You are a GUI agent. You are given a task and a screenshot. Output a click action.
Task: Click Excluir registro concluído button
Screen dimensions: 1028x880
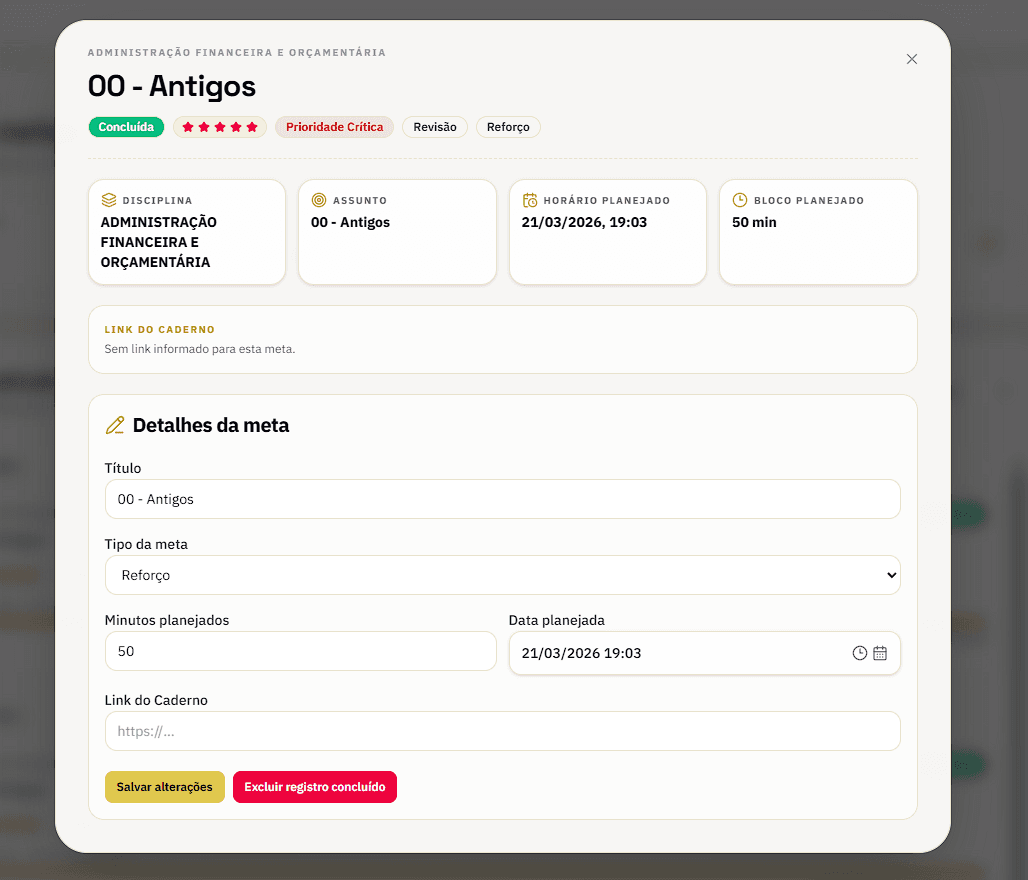(x=314, y=787)
